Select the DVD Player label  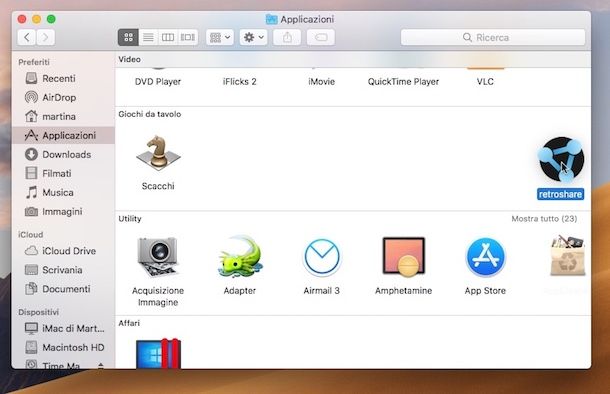[158, 82]
